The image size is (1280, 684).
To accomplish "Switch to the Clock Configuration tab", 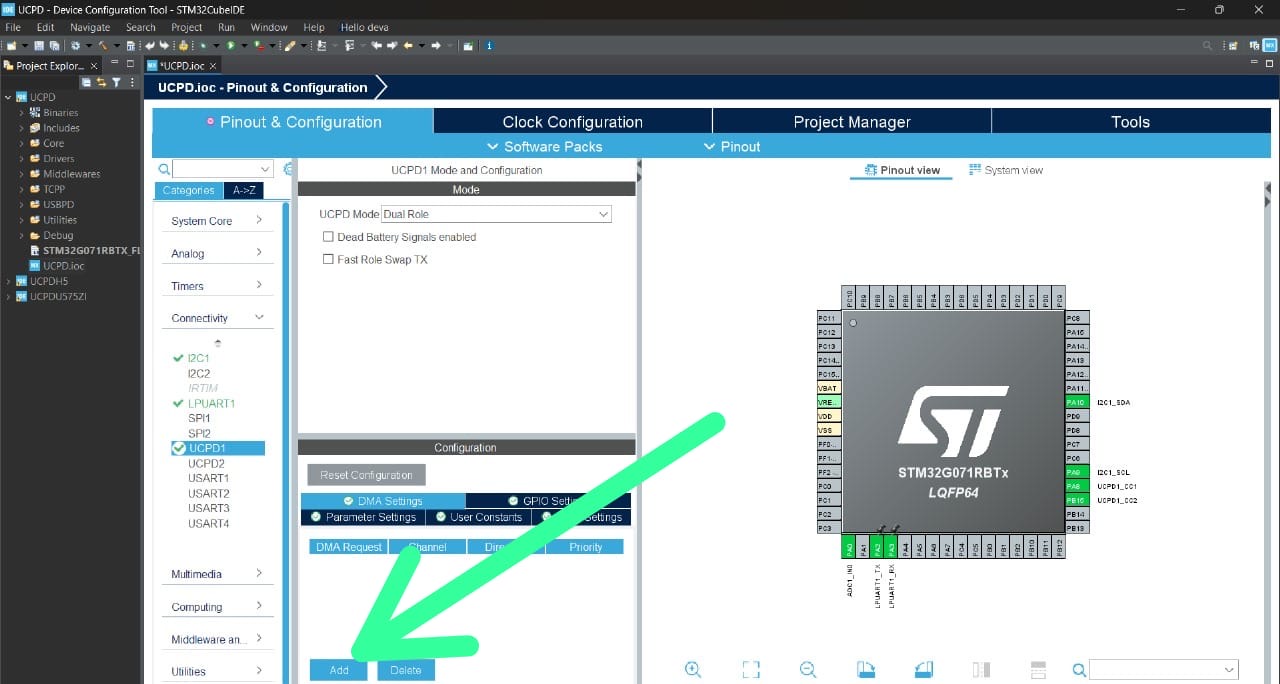I will coord(572,121).
